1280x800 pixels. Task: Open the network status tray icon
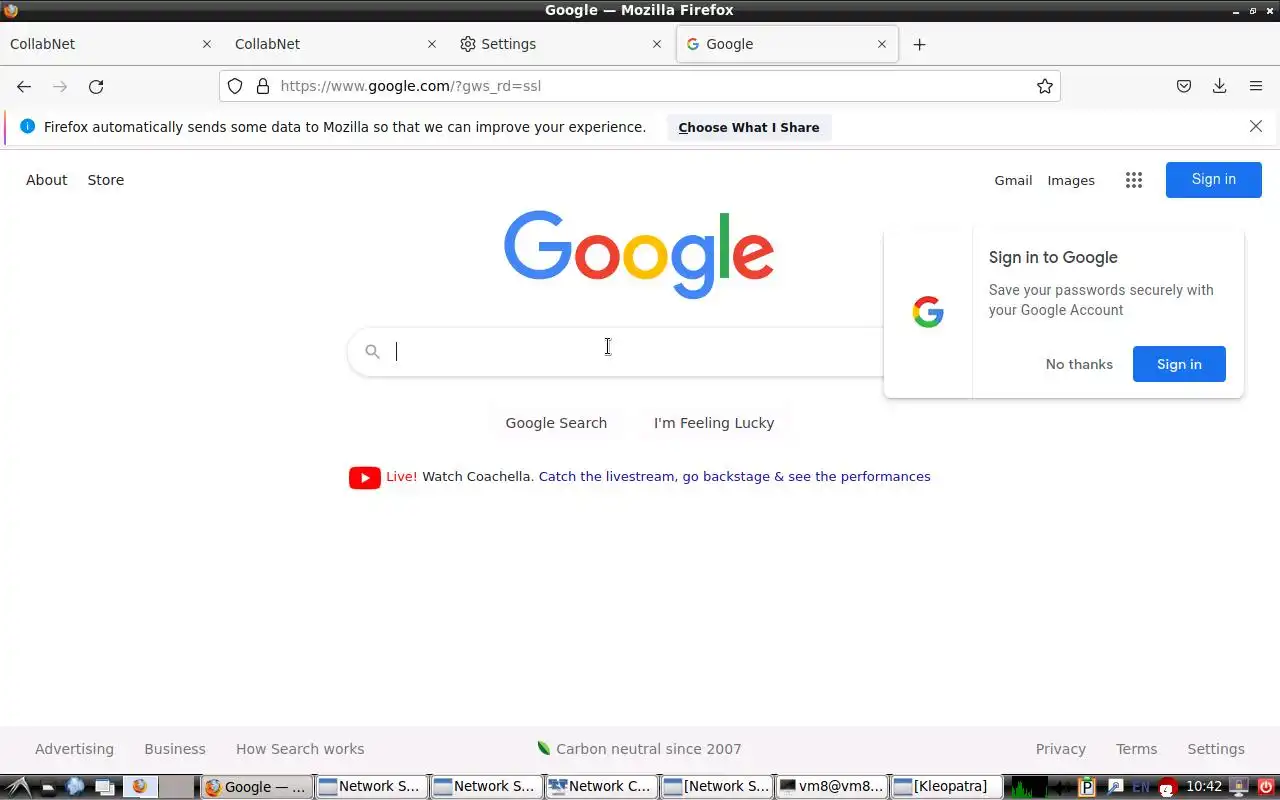(1239, 786)
